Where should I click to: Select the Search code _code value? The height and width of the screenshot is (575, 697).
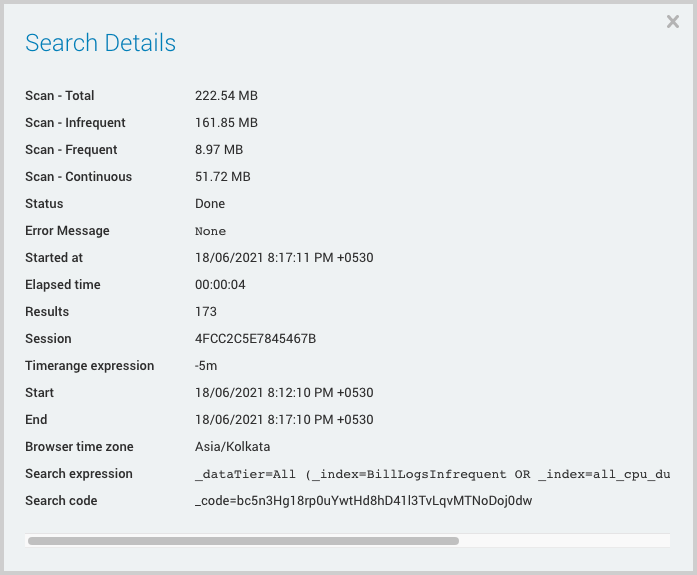click(363, 501)
